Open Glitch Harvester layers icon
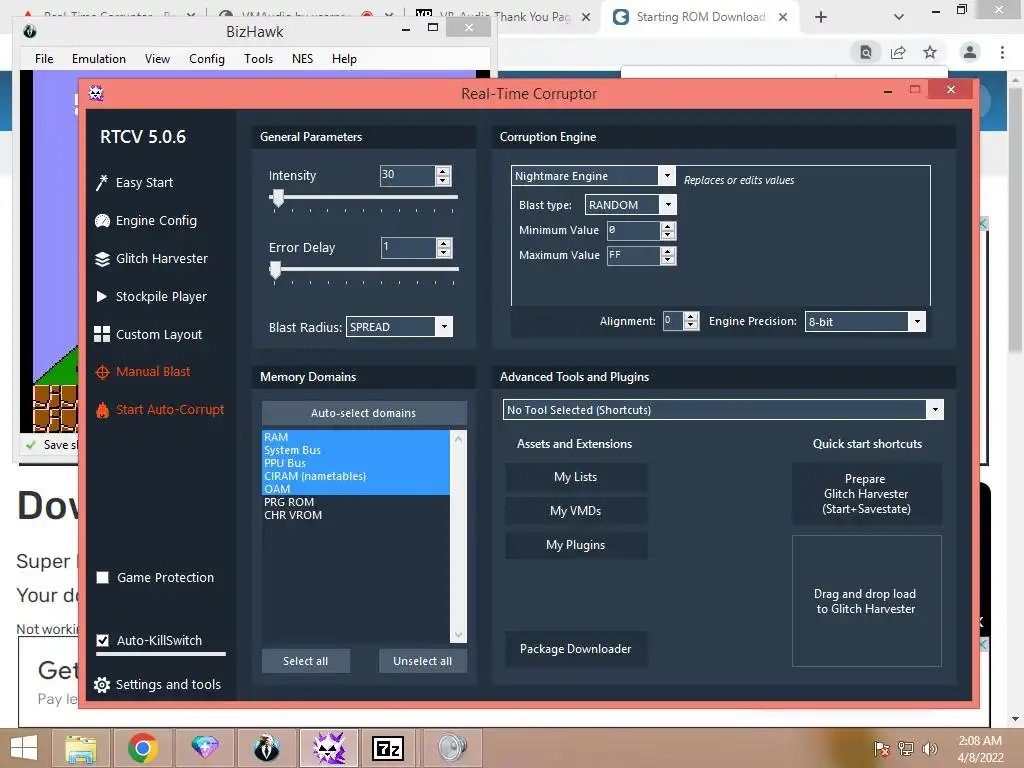Image resolution: width=1024 pixels, height=768 pixels. tap(102, 259)
